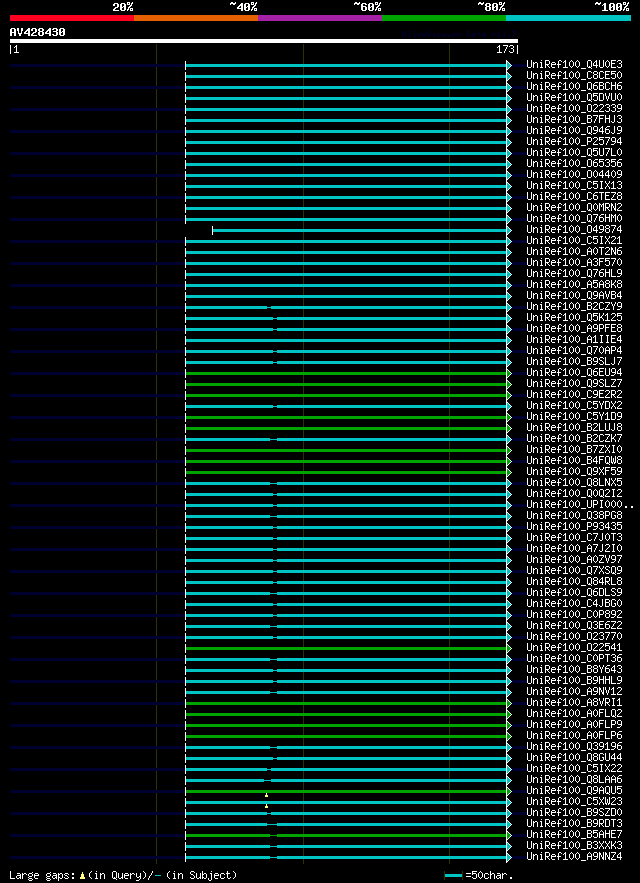Click the cyan alignment bar for UniRef100_Q5DVU0
Viewport: 640px width, 883px height.
[346, 99]
